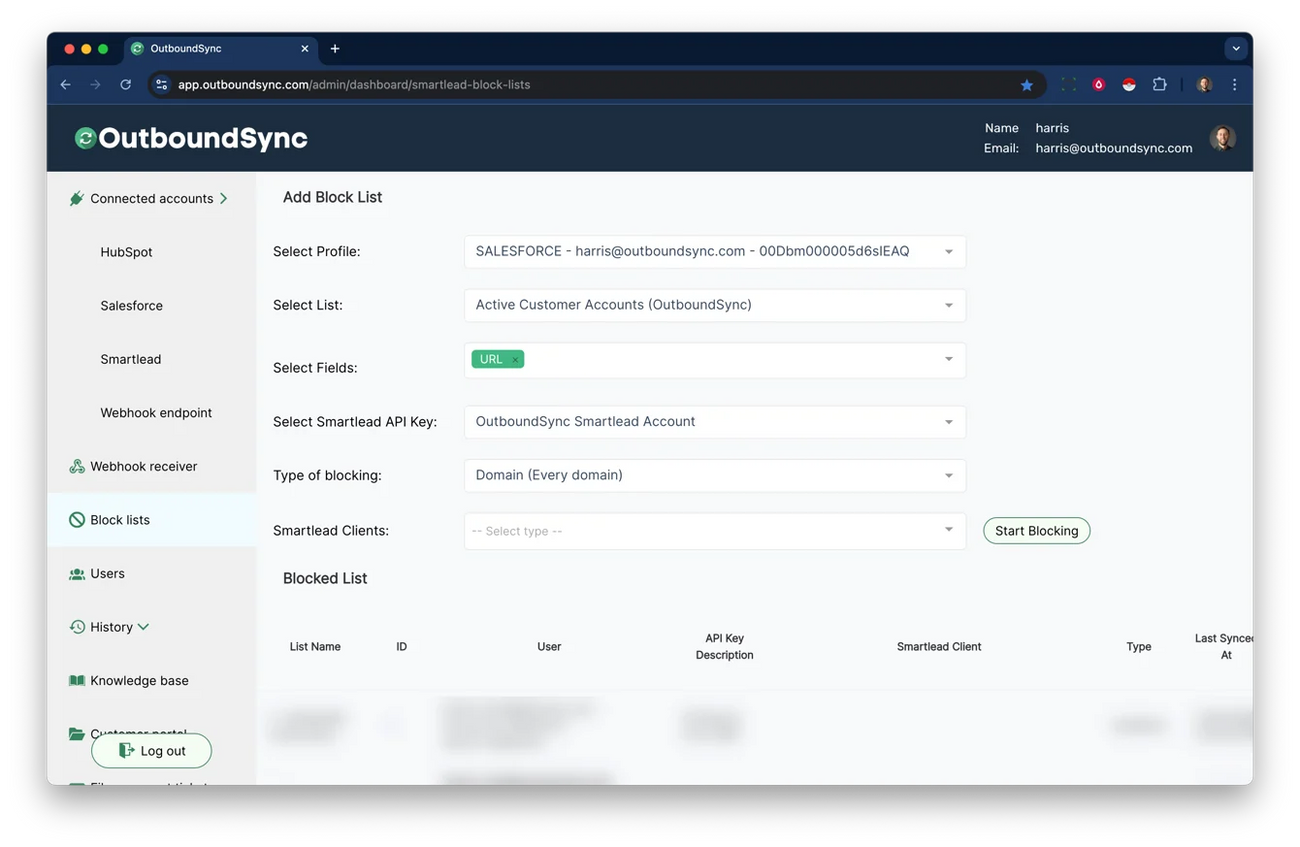This screenshot has width=1300, height=847.
Task: Switch to the Smartlead sidebar item
Action: pyautogui.click(x=130, y=358)
